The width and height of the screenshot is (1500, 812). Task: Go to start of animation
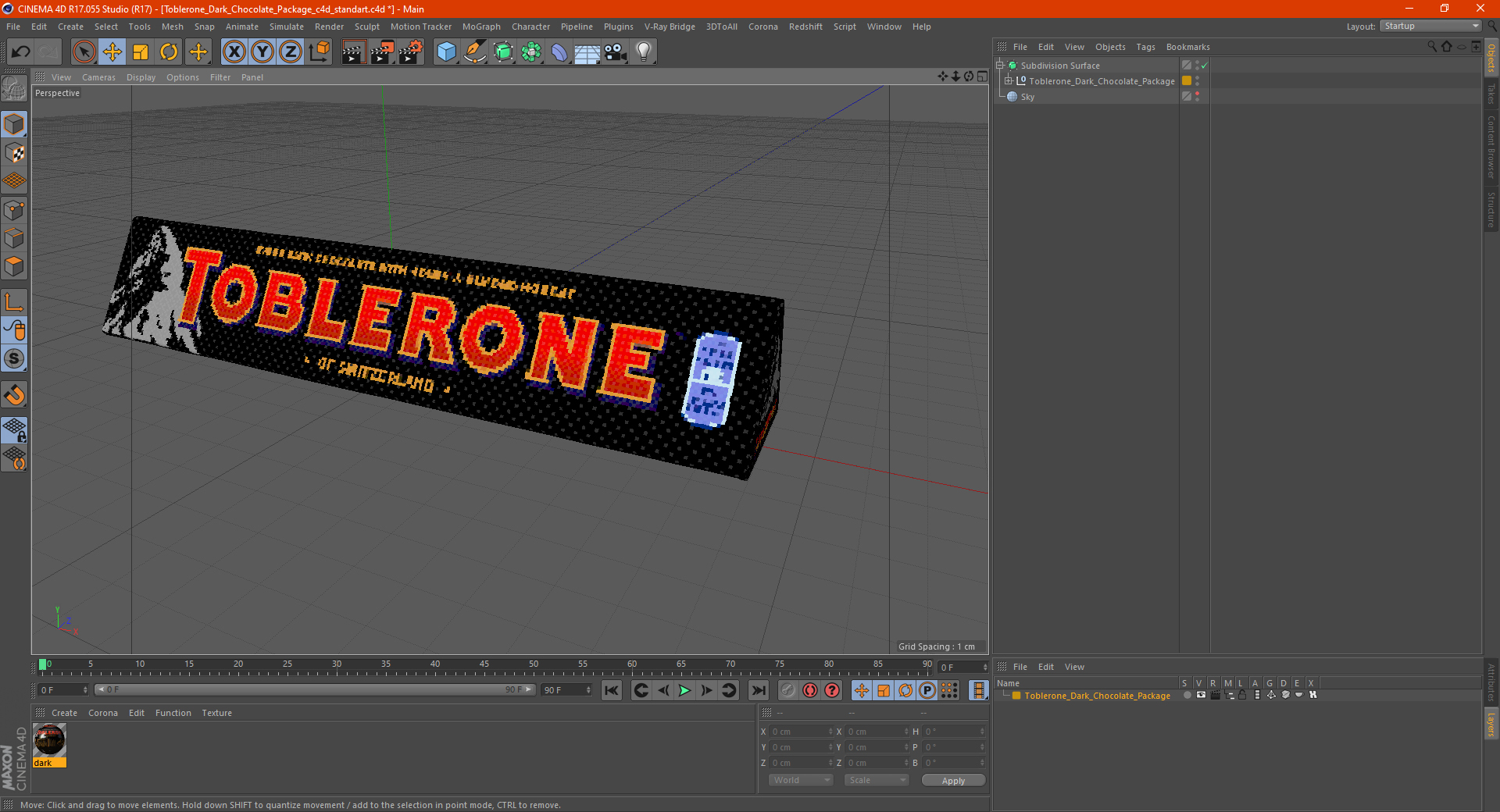tap(612, 690)
